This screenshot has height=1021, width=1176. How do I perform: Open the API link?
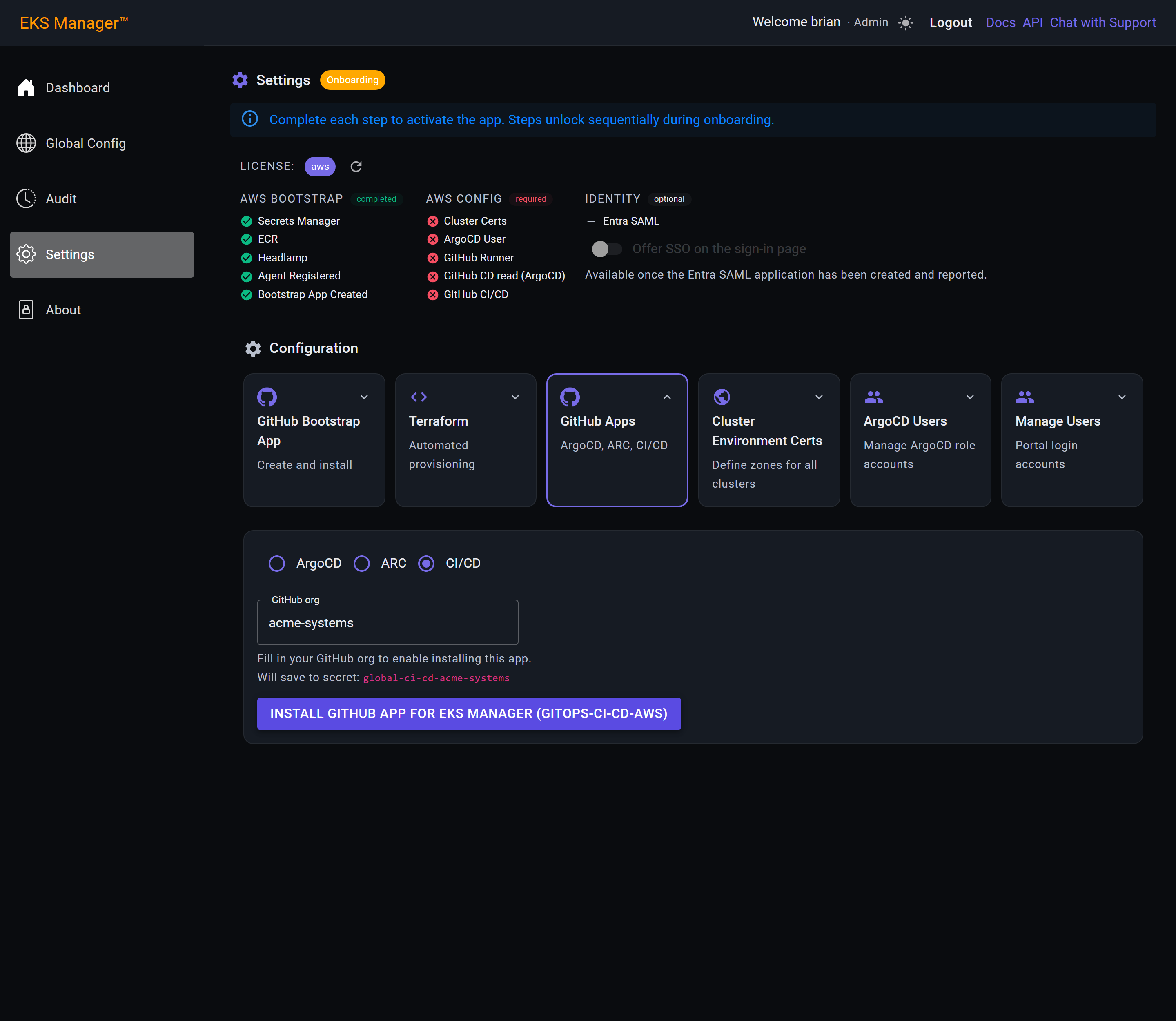(x=1032, y=23)
